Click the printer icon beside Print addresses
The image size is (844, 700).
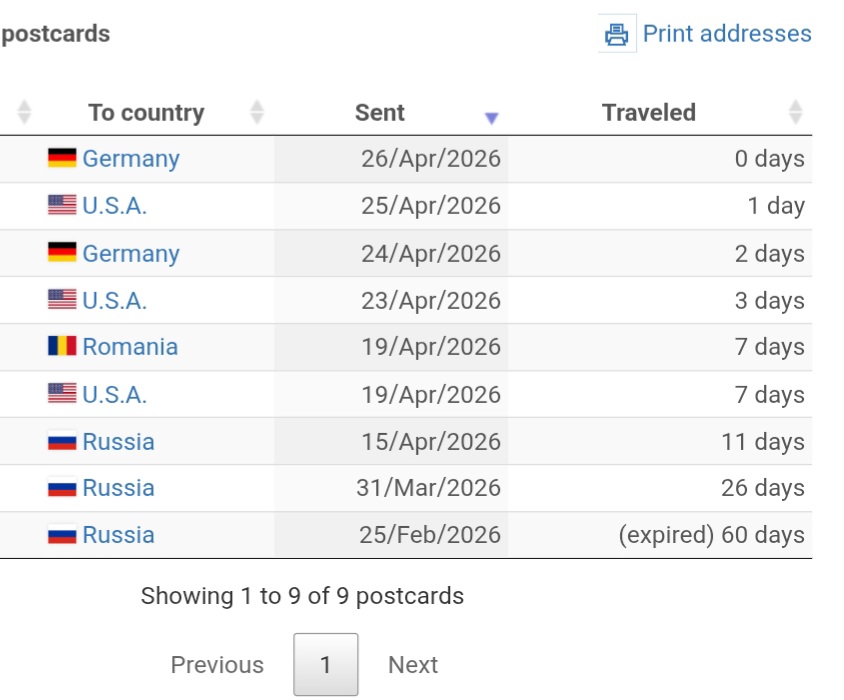[617, 34]
